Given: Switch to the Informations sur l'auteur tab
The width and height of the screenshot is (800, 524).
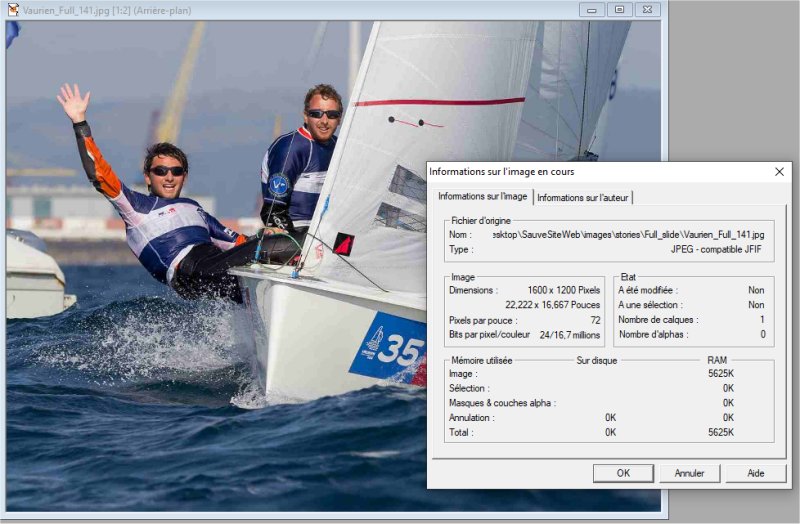Looking at the screenshot, I should 583,198.
